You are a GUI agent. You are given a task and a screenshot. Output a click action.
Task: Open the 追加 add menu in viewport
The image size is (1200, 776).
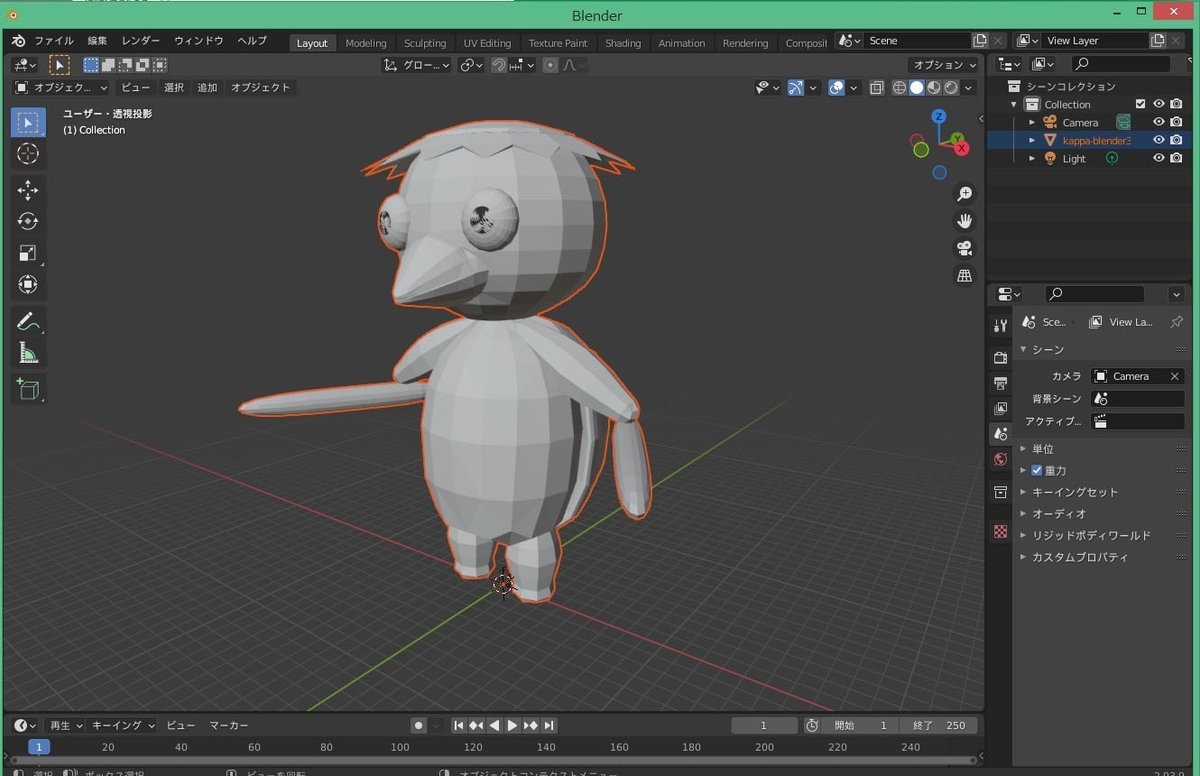[x=207, y=88]
